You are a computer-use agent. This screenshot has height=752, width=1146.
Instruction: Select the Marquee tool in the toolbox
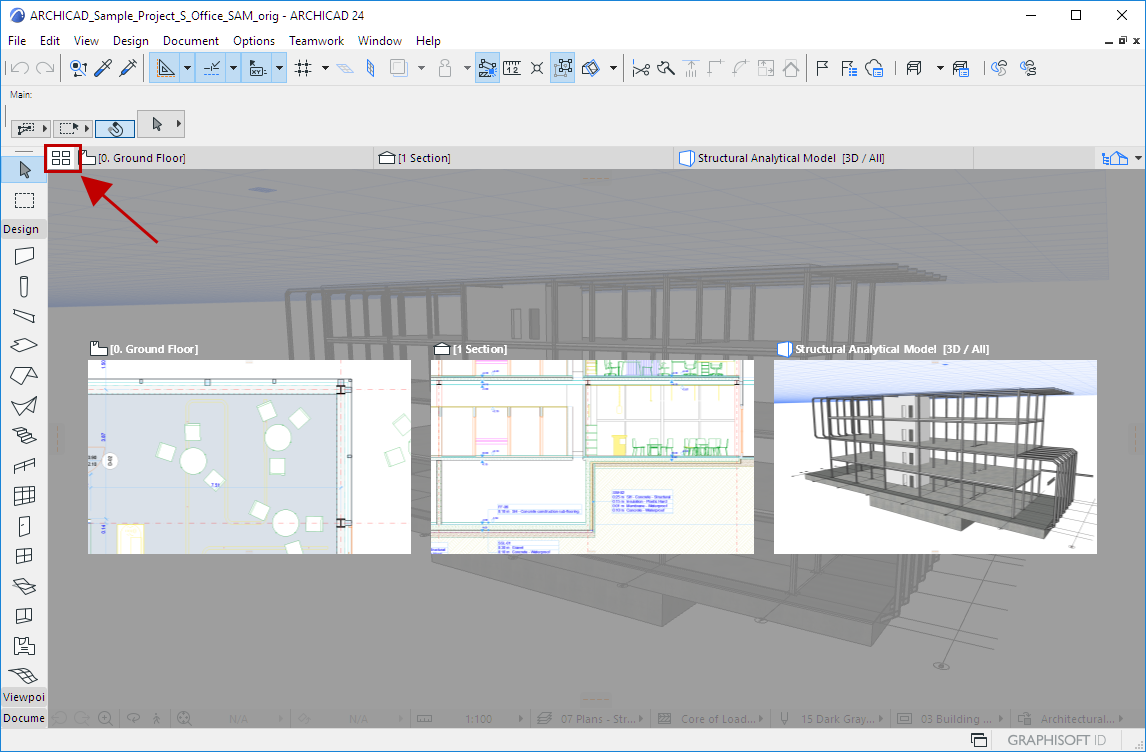click(24, 200)
